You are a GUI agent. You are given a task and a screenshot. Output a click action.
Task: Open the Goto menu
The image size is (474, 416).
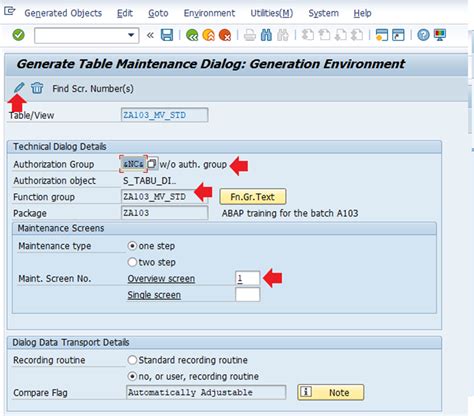pyautogui.click(x=158, y=13)
